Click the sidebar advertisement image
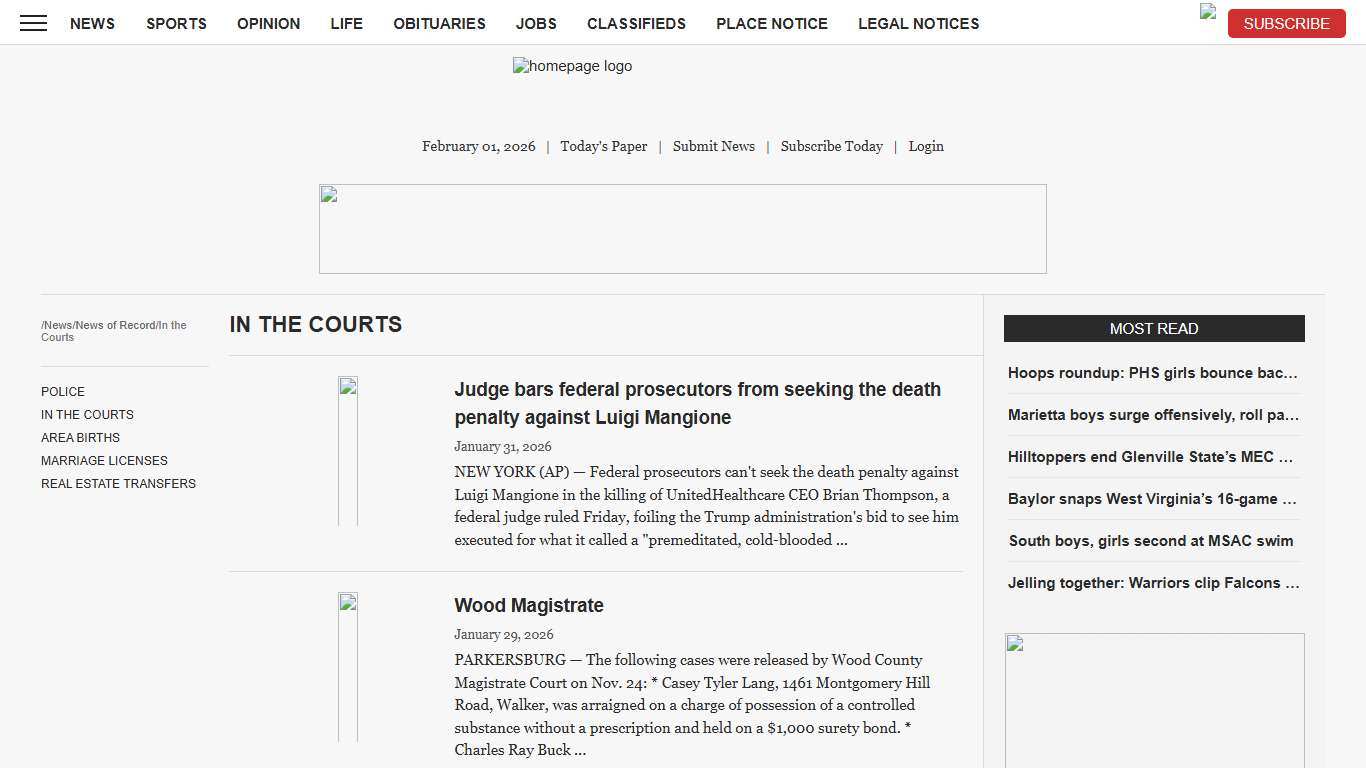This screenshot has height=768, width=1366. (x=1155, y=700)
